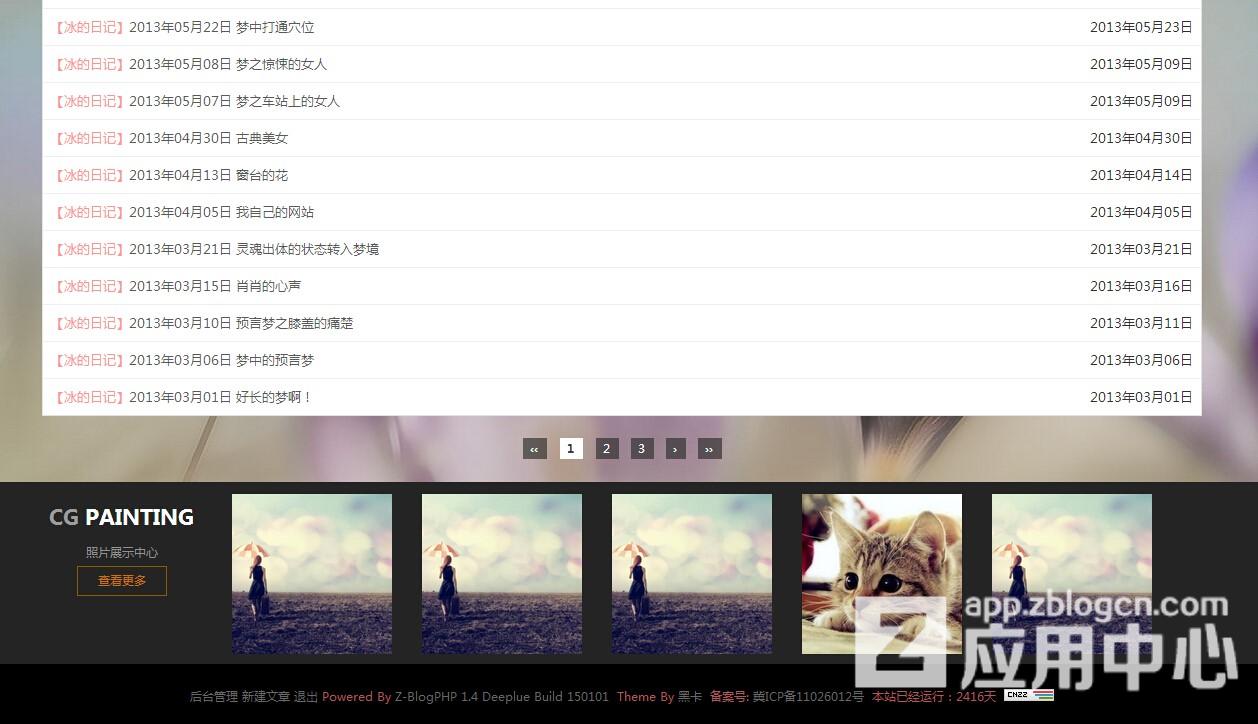Image resolution: width=1258 pixels, height=724 pixels.
Task: Open the 后台管理 admin link
Action: tap(214, 697)
